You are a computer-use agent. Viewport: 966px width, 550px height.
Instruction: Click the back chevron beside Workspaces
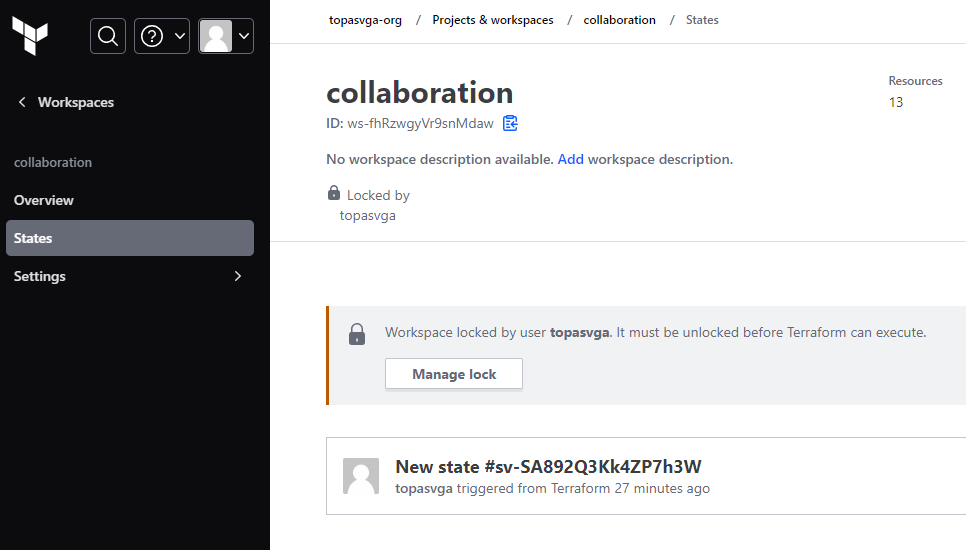[22, 102]
